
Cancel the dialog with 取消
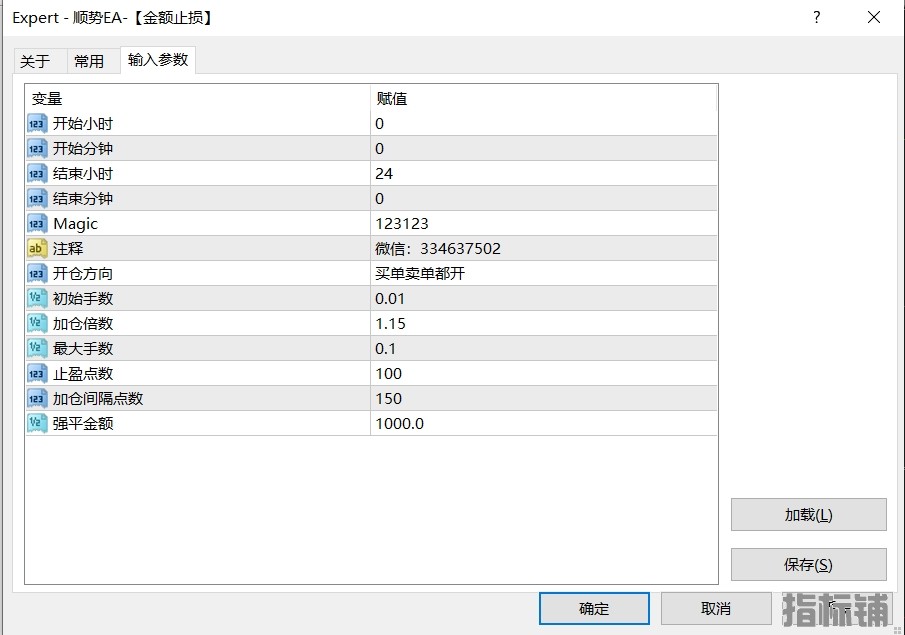click(715, 608)
